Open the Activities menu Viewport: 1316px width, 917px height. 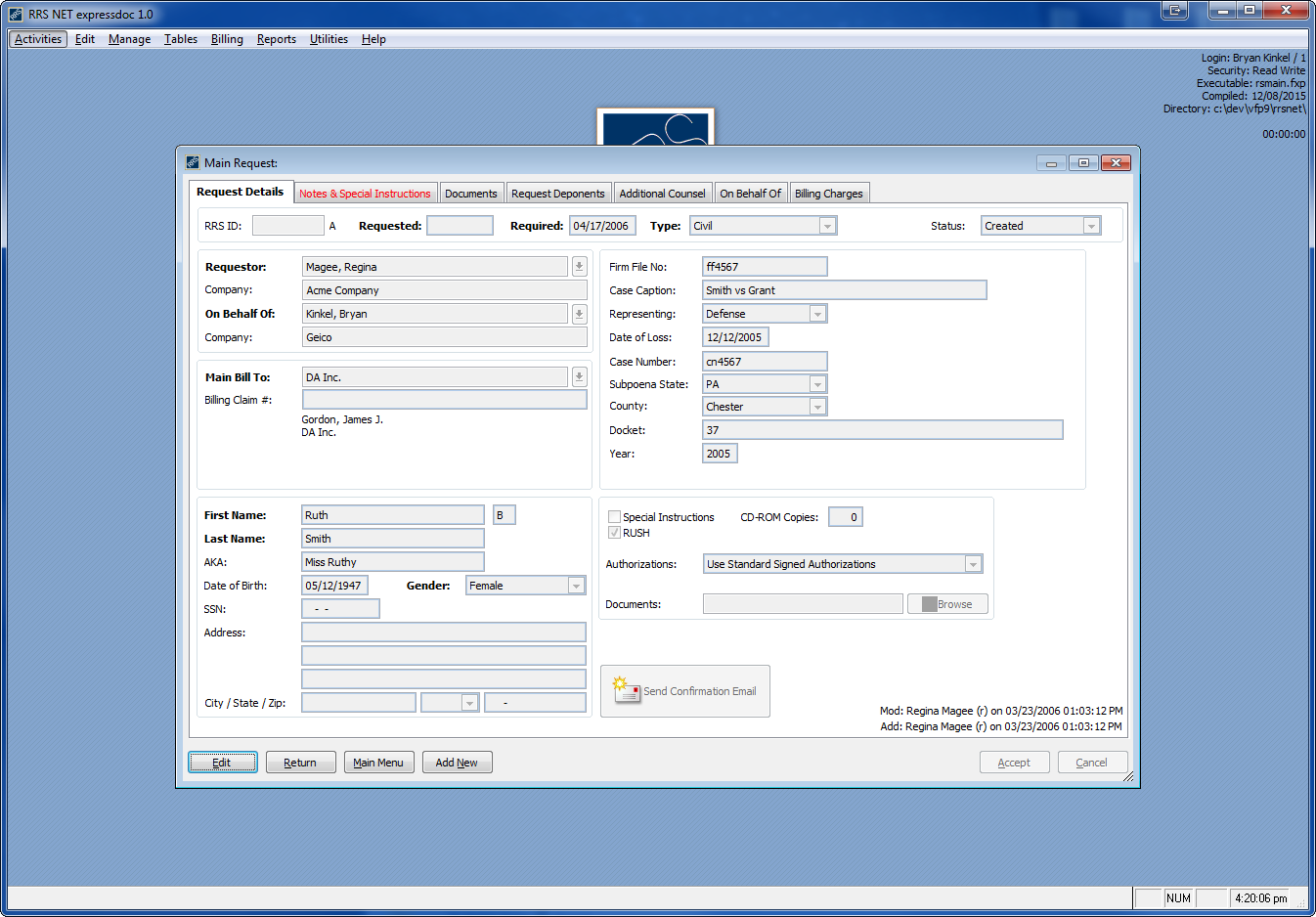38,39
